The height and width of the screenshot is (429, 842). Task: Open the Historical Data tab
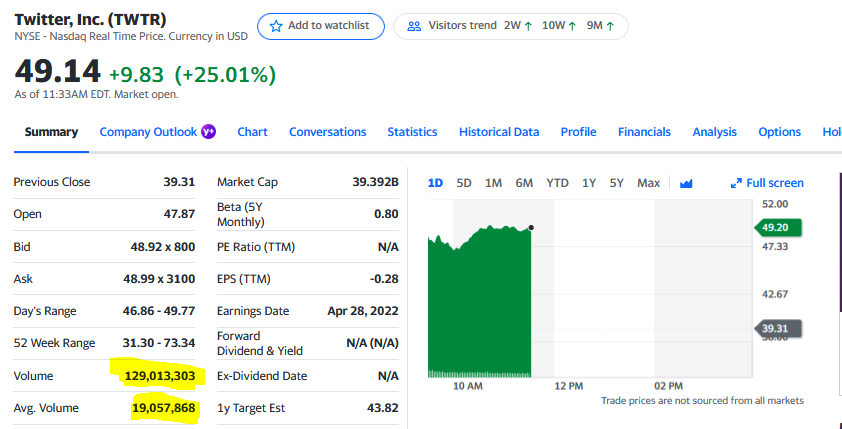(499, 132)
